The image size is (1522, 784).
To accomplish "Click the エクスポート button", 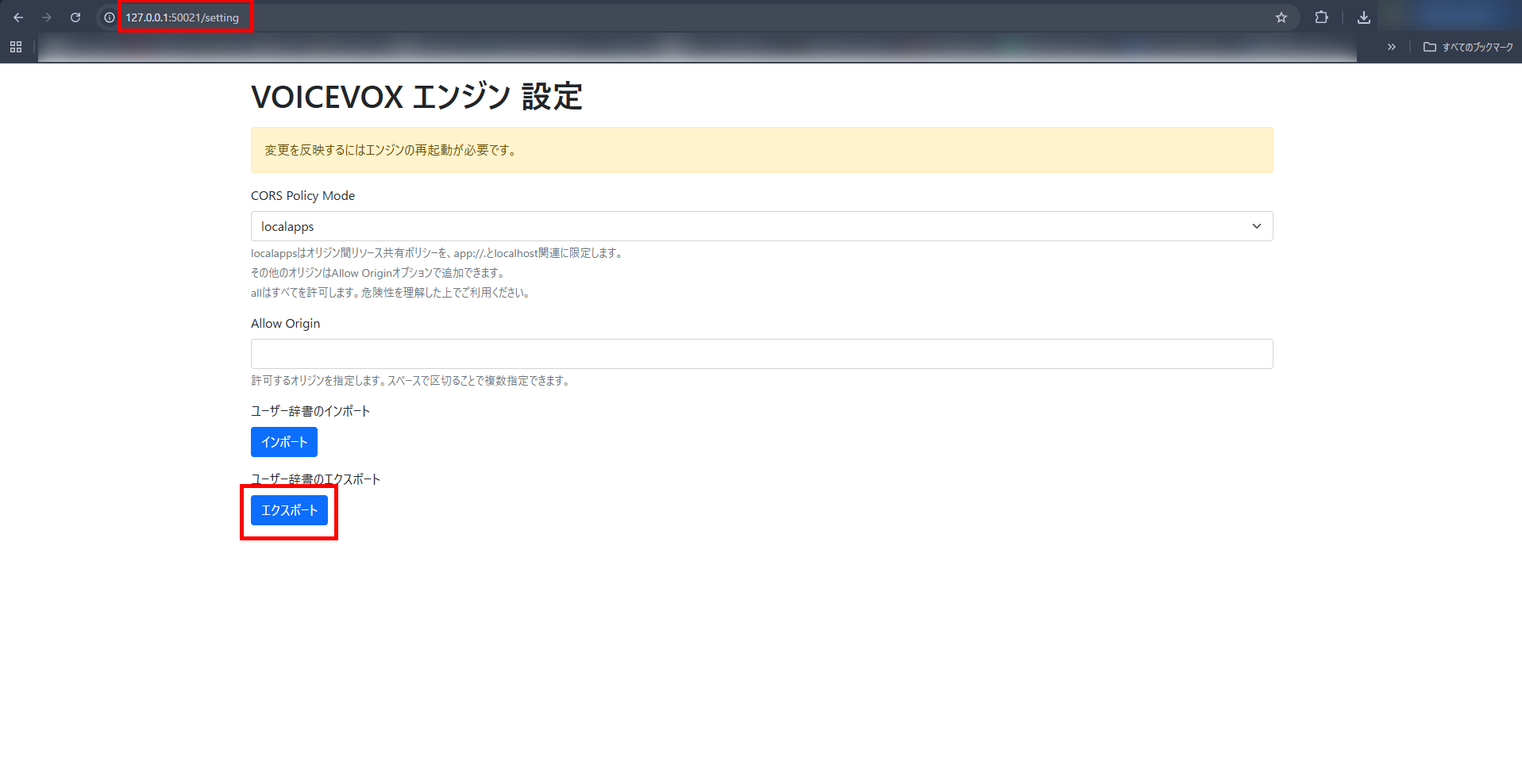I will pyautogui.click(x=289, y=510).
